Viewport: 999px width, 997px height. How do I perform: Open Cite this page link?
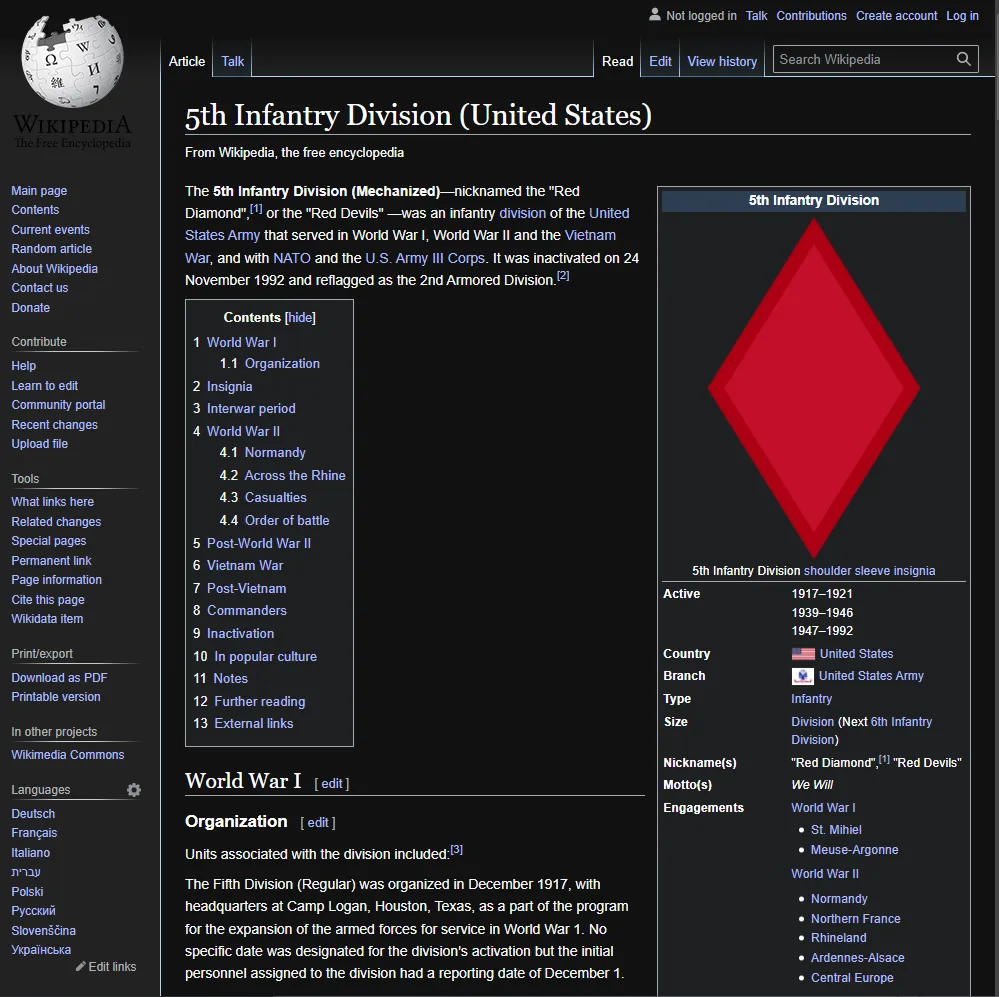[x=48, y=599]
